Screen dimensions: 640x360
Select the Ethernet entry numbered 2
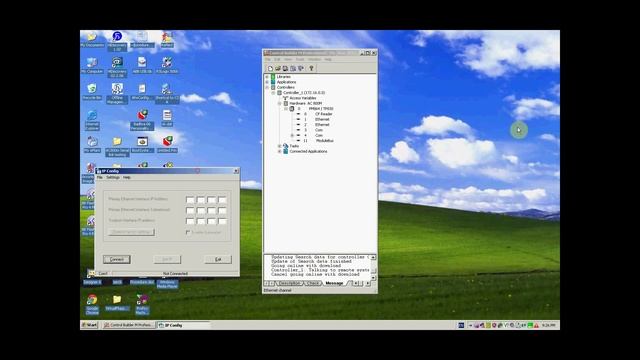tap(322, 124)
